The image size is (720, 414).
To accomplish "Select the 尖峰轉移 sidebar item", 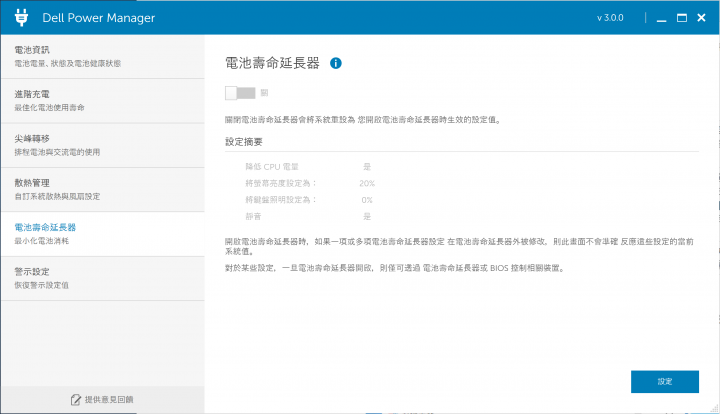I will 103,145.
